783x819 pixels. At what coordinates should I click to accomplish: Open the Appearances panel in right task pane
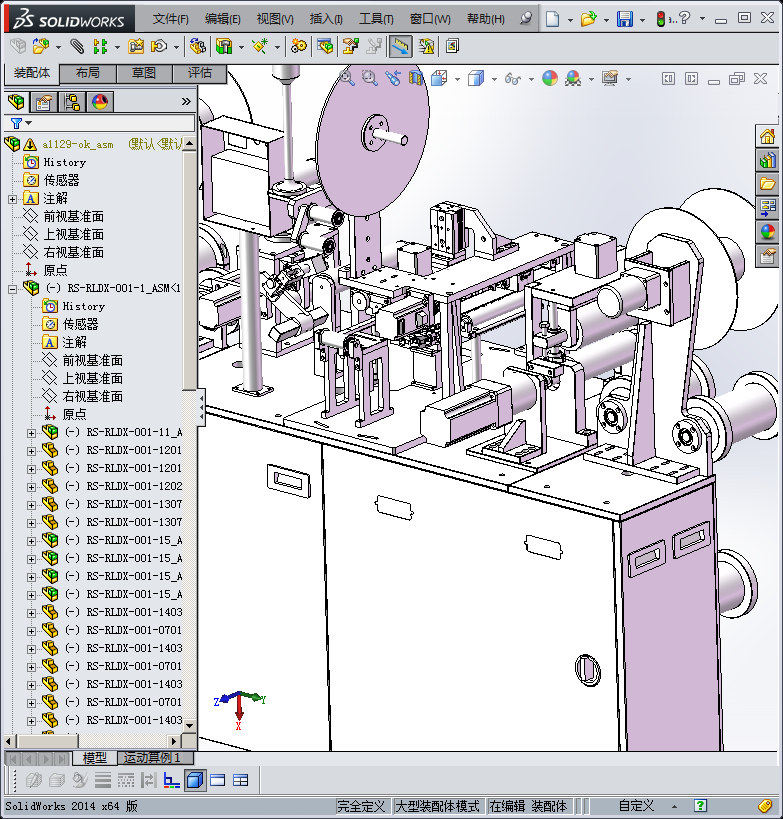coord(767,232)
